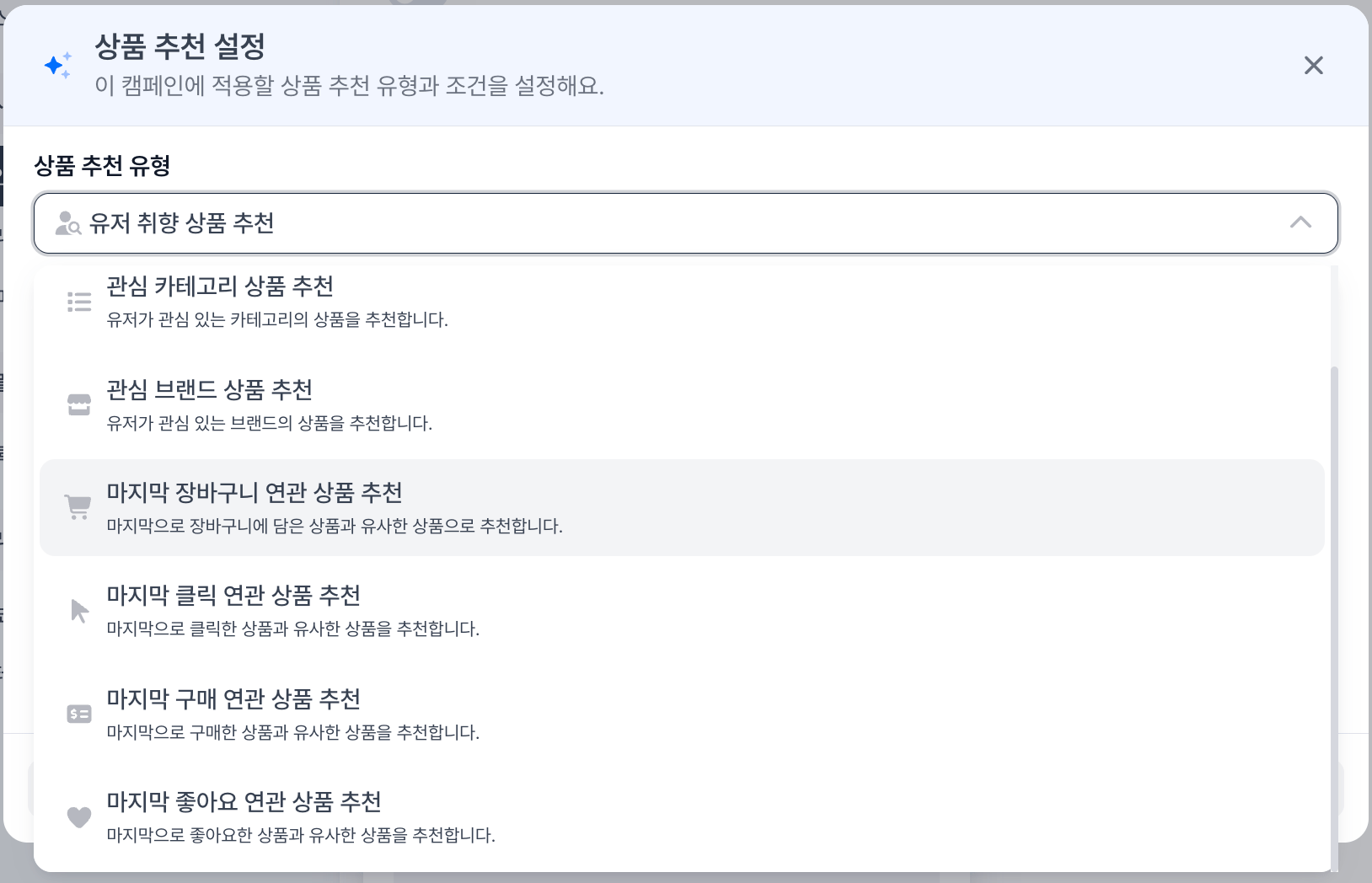This screenshot has width=1372, height=883.
Task: Click the user search icon in the dropdown field
Action: 67,223
